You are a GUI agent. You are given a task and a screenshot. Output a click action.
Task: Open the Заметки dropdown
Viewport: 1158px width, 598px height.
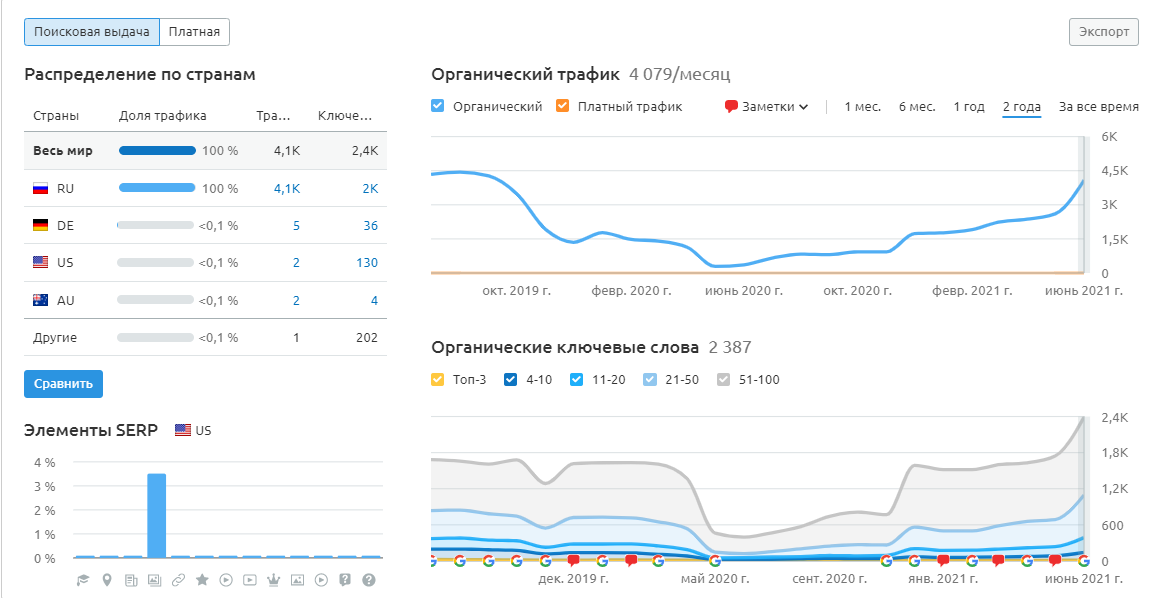coord(766,107)
